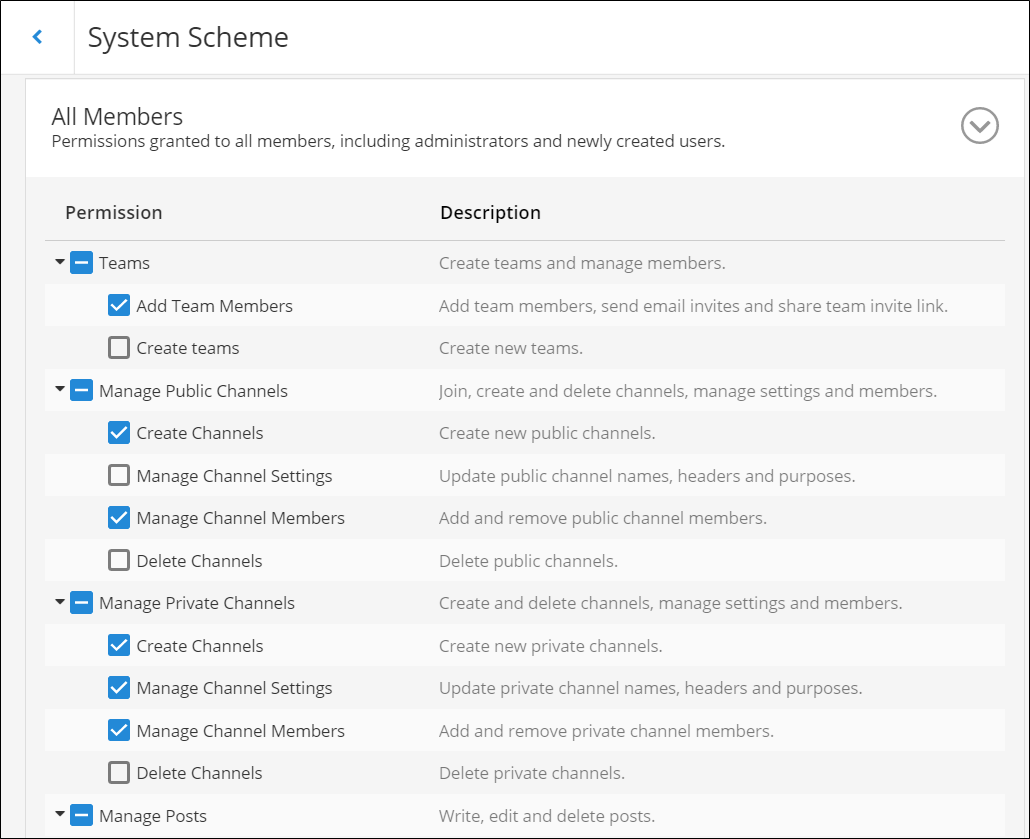1030x839 pixels.
Task: Select the Teams row label
Action: click(x=124, y=263)
